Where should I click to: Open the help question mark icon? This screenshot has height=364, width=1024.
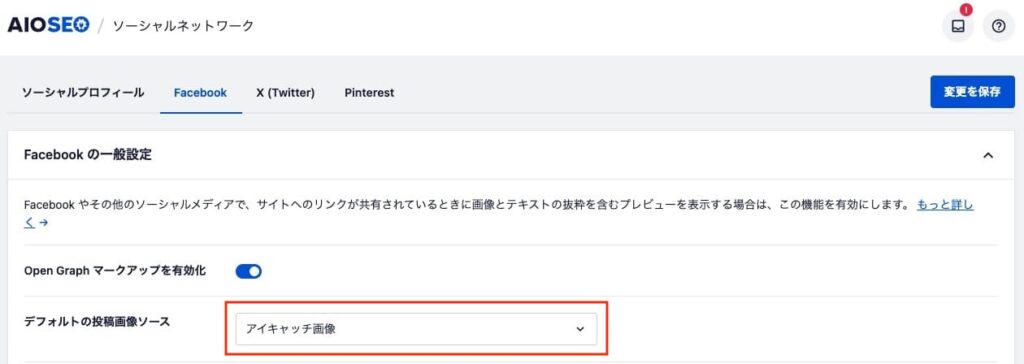pos(999,27)
